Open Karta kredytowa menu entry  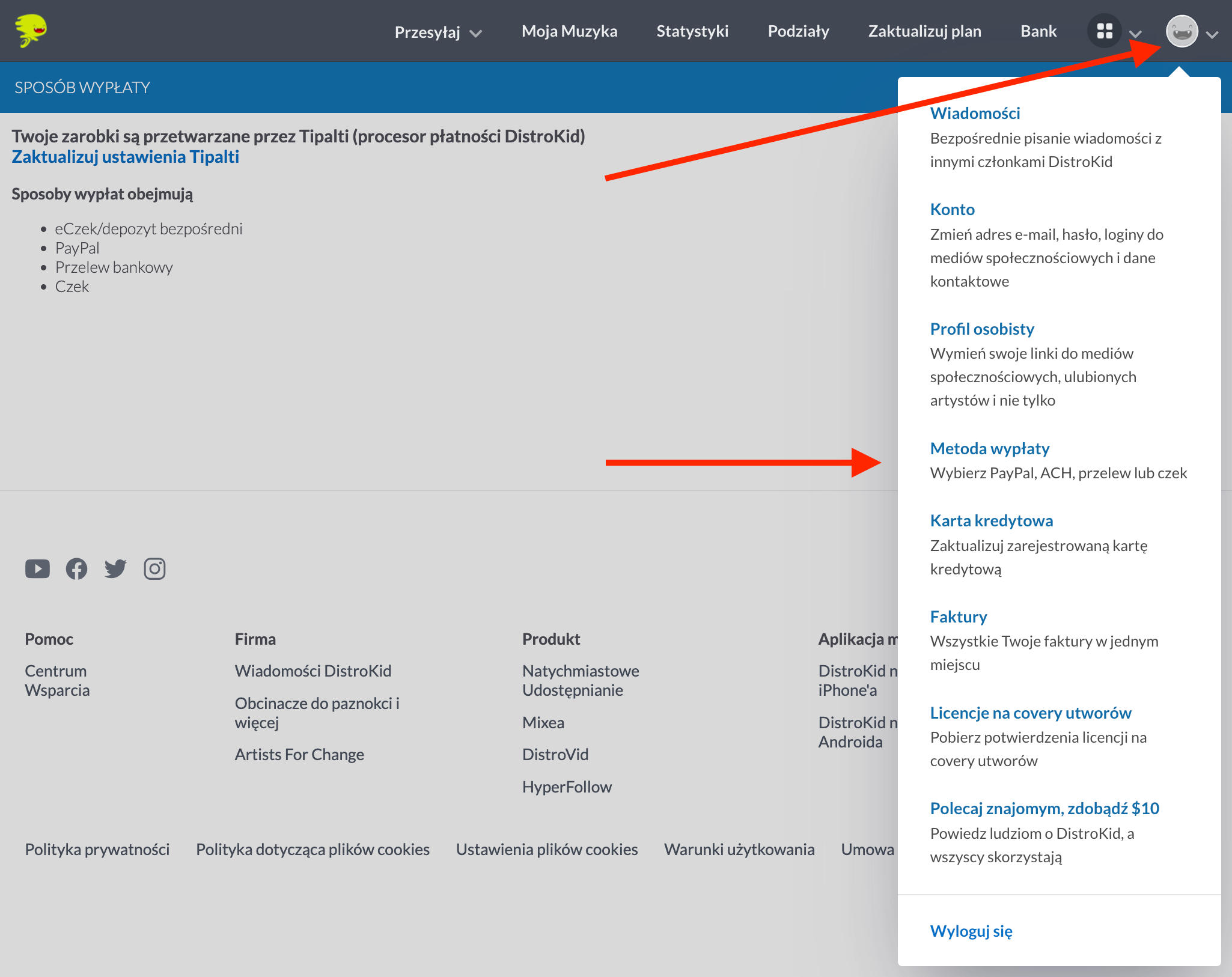coord(991,520)
